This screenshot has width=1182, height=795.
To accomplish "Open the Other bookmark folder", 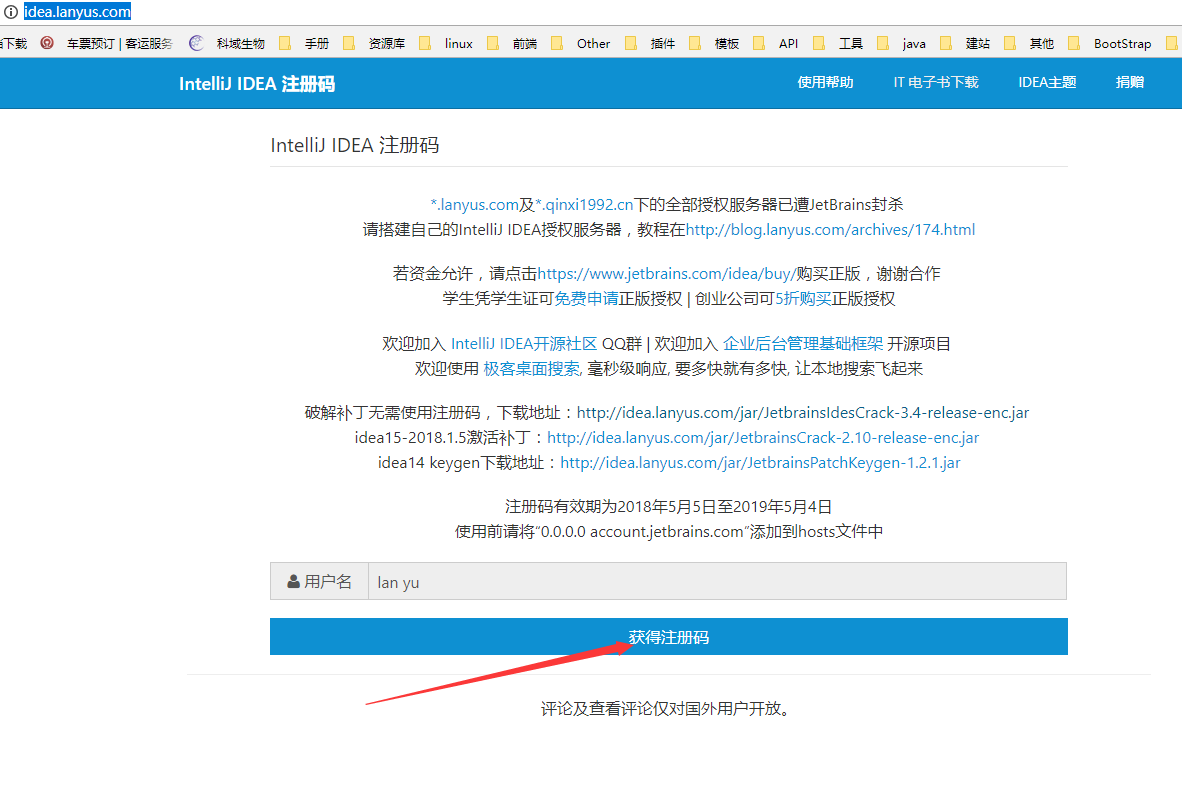I will click(x=581, y=44).
